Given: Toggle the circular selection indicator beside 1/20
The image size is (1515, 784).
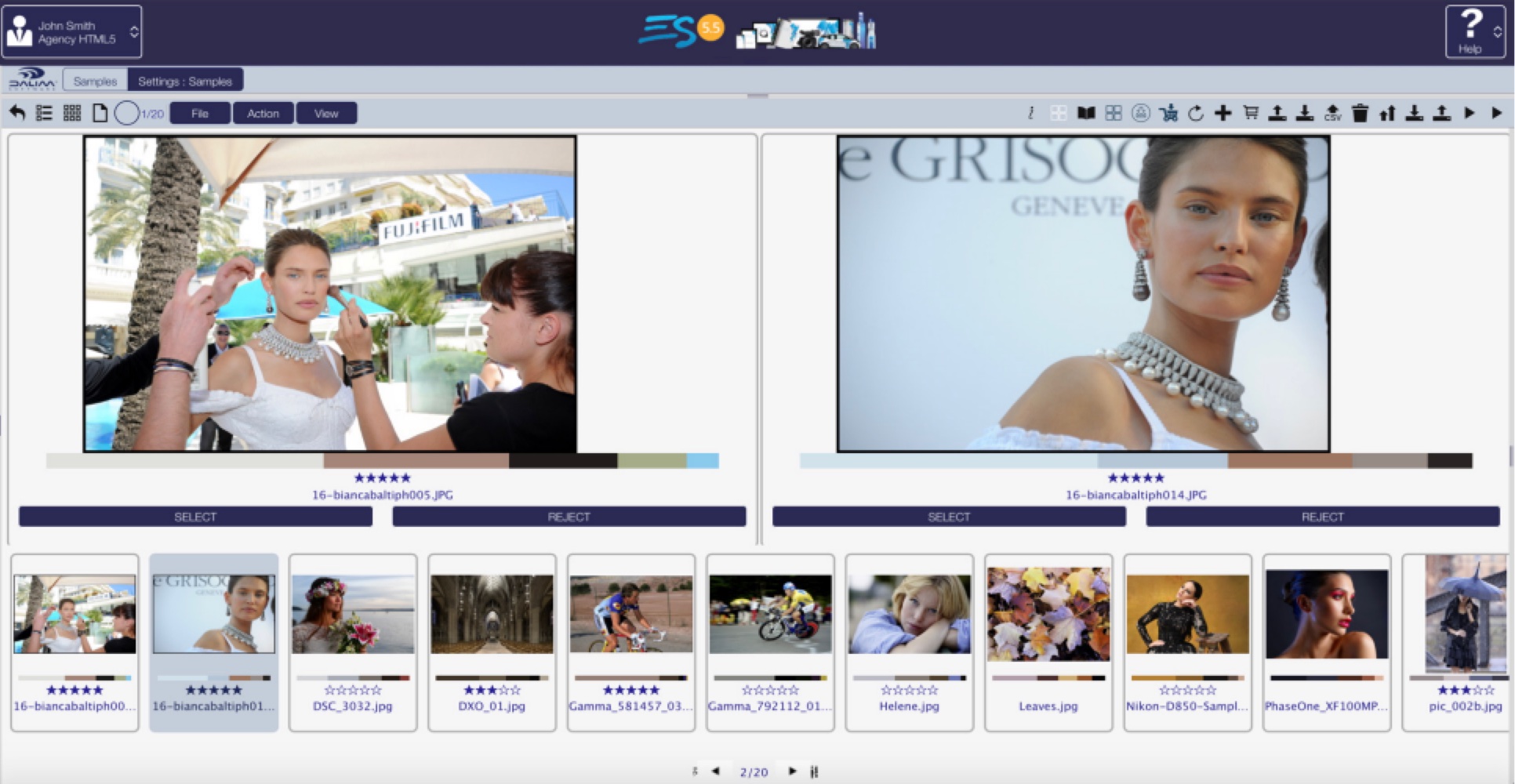Looking at the screenshot, I should point(126,113).
